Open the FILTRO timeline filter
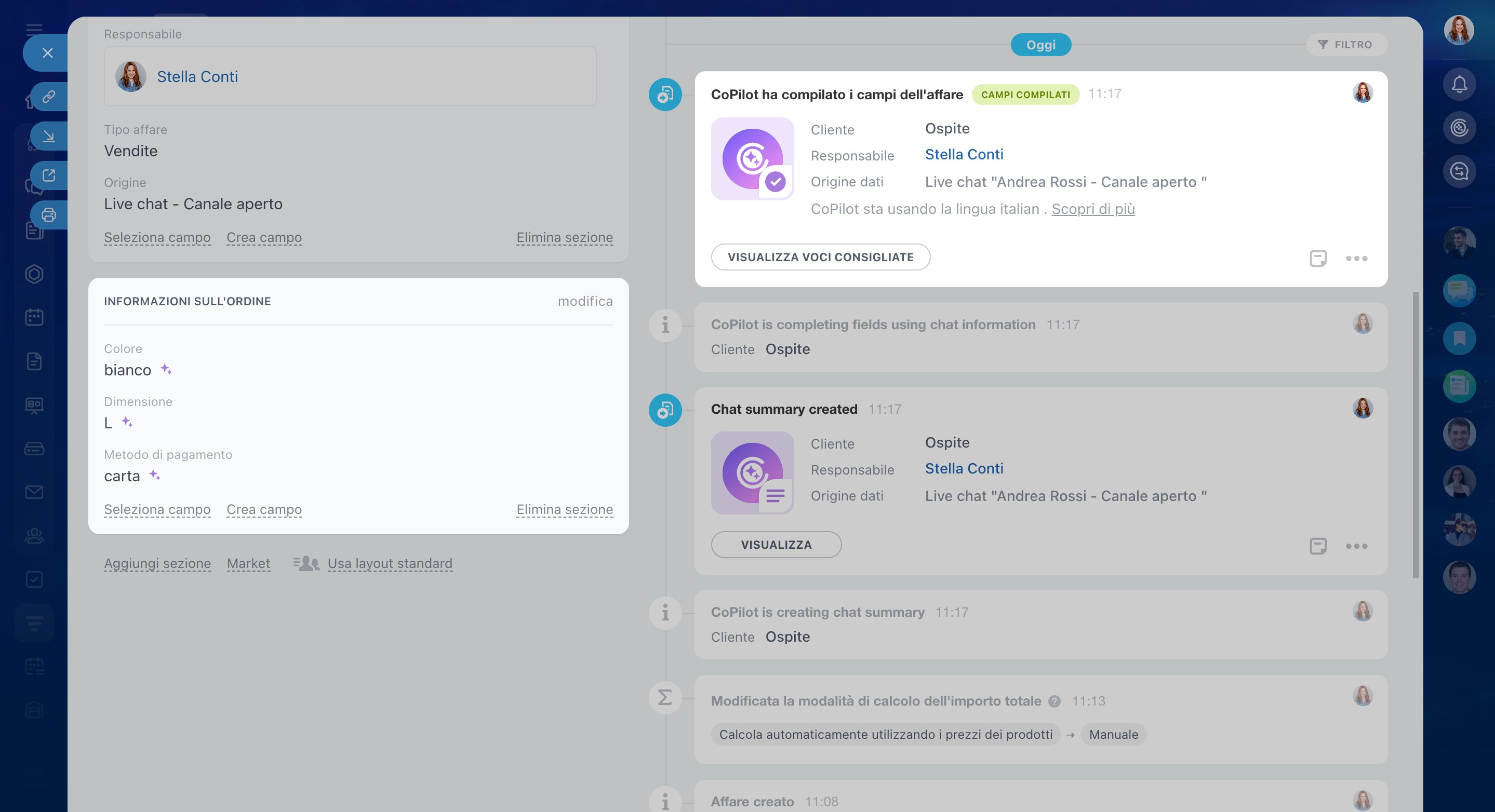 (1345, 45)
